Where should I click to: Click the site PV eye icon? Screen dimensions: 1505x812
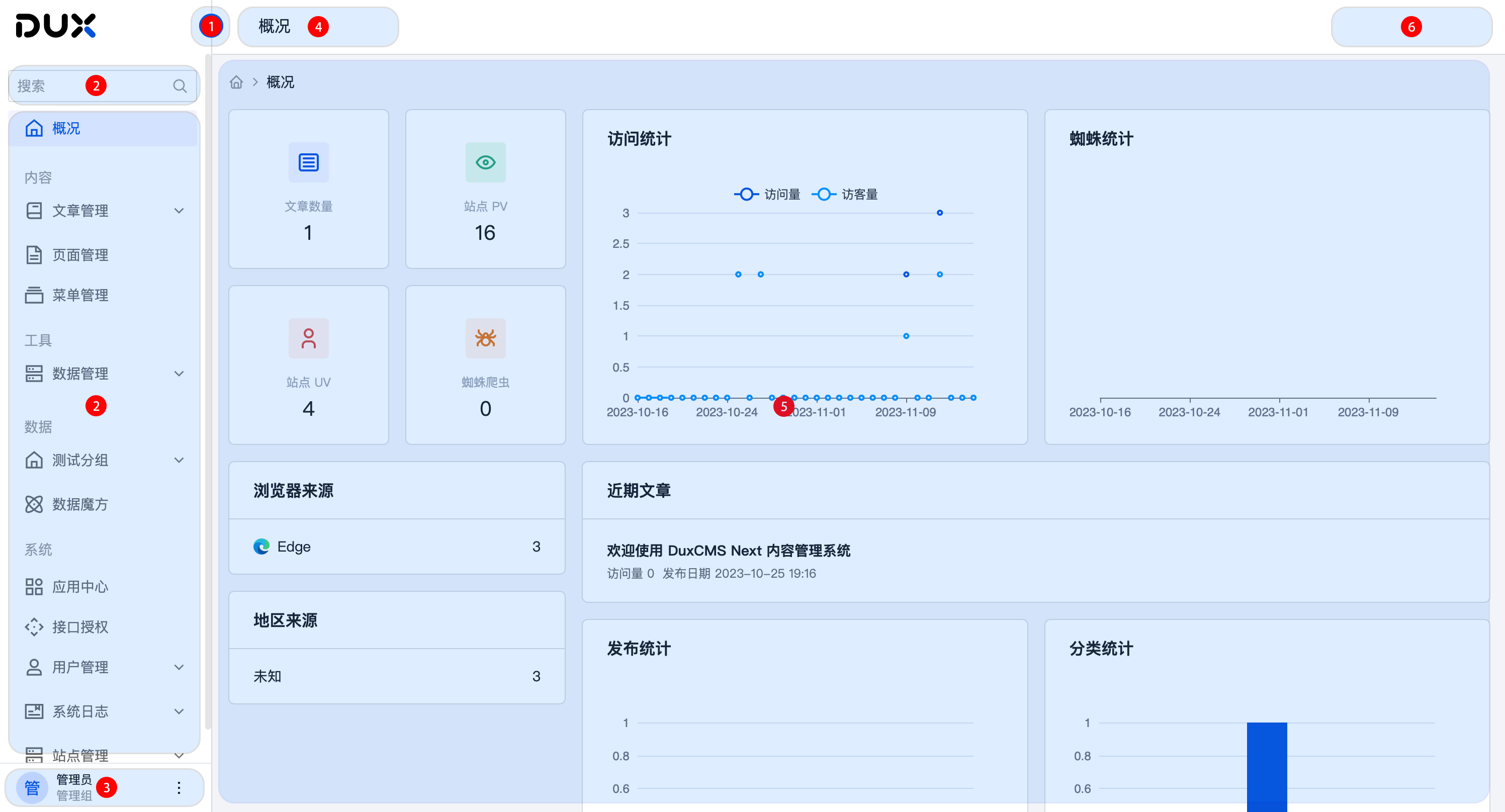(485, 162)
